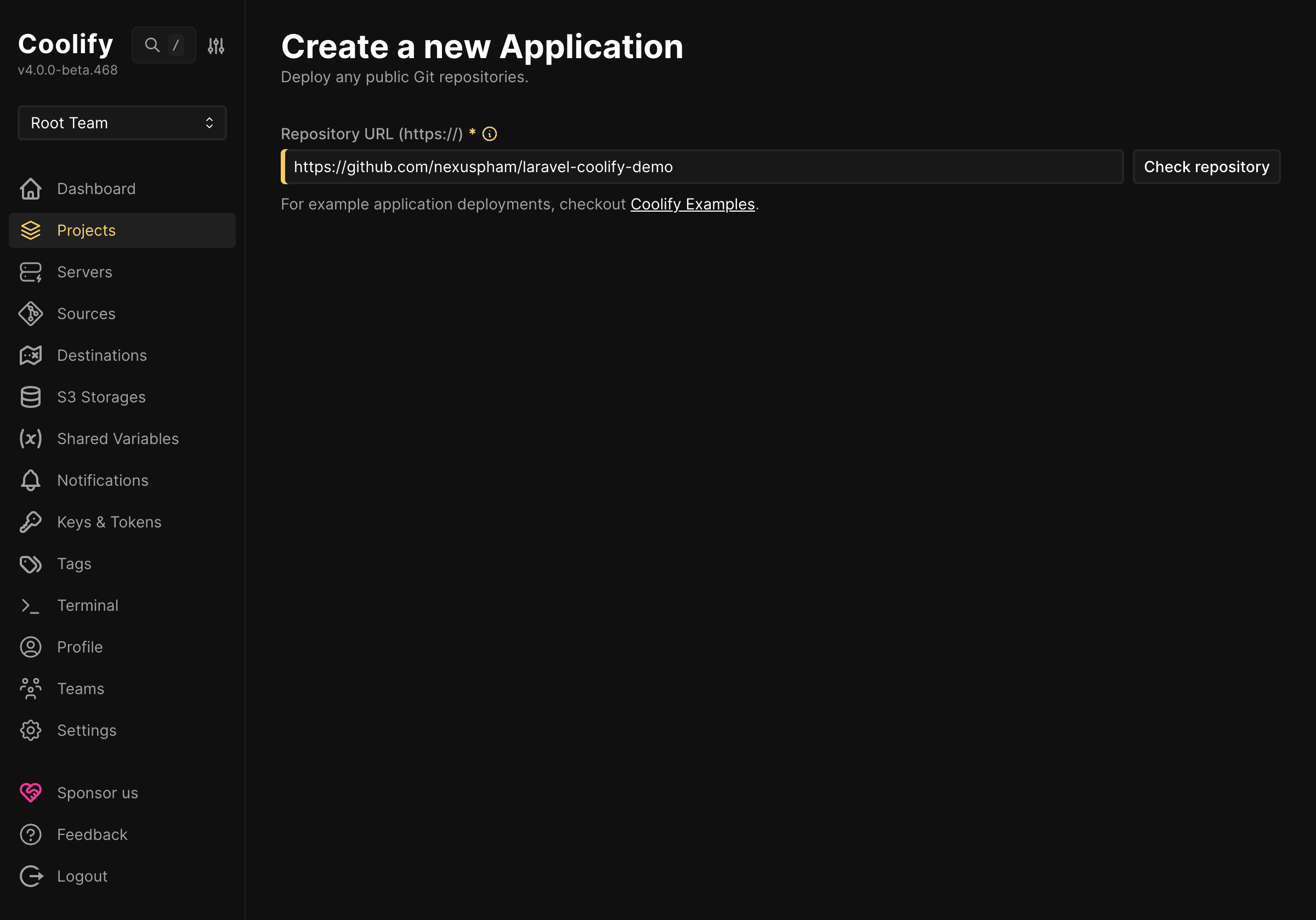Click the Sponsor us heart icon
The image size is (1316, 920).
[31, 793]
